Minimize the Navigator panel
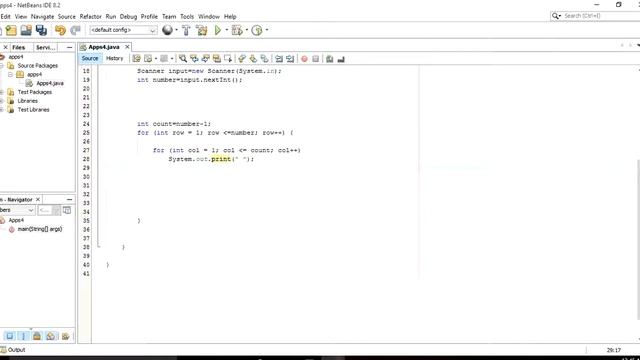640x360 pixels. 69,200
